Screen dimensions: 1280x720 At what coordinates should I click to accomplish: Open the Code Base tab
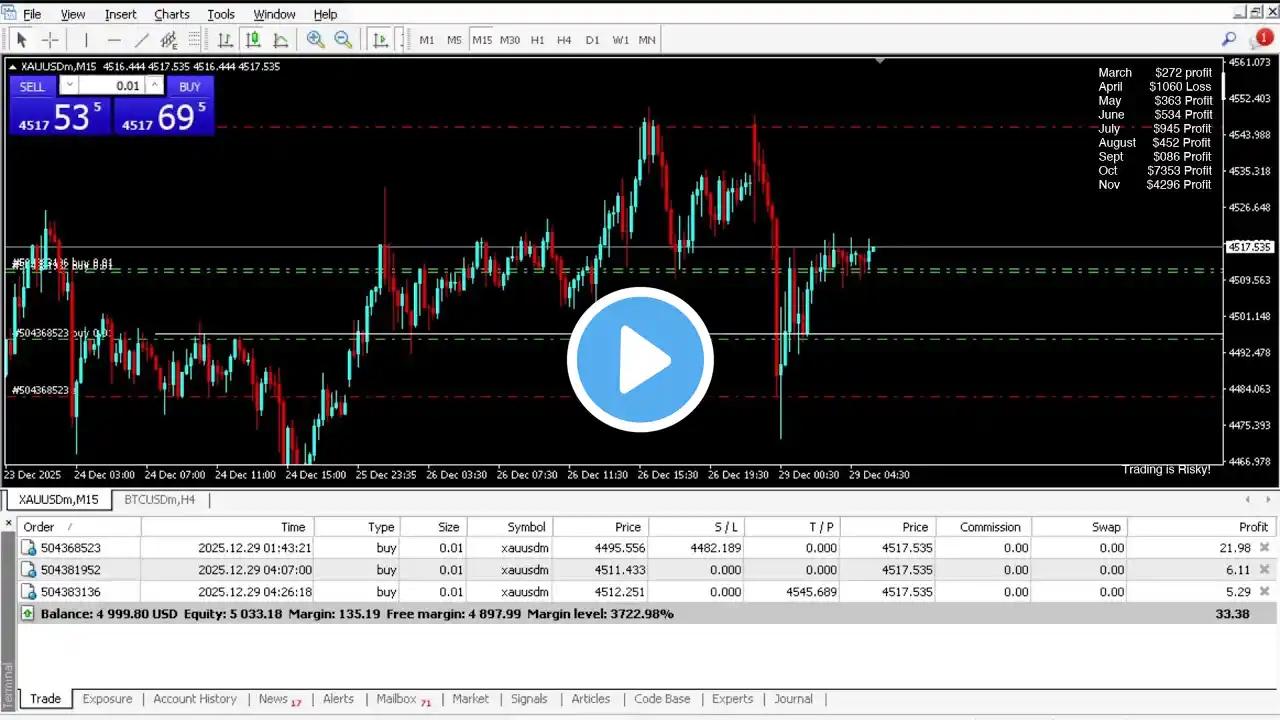(662, 699)
